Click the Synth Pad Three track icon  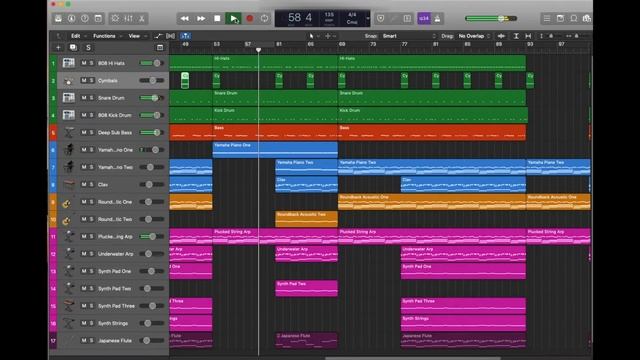[69, 306]
